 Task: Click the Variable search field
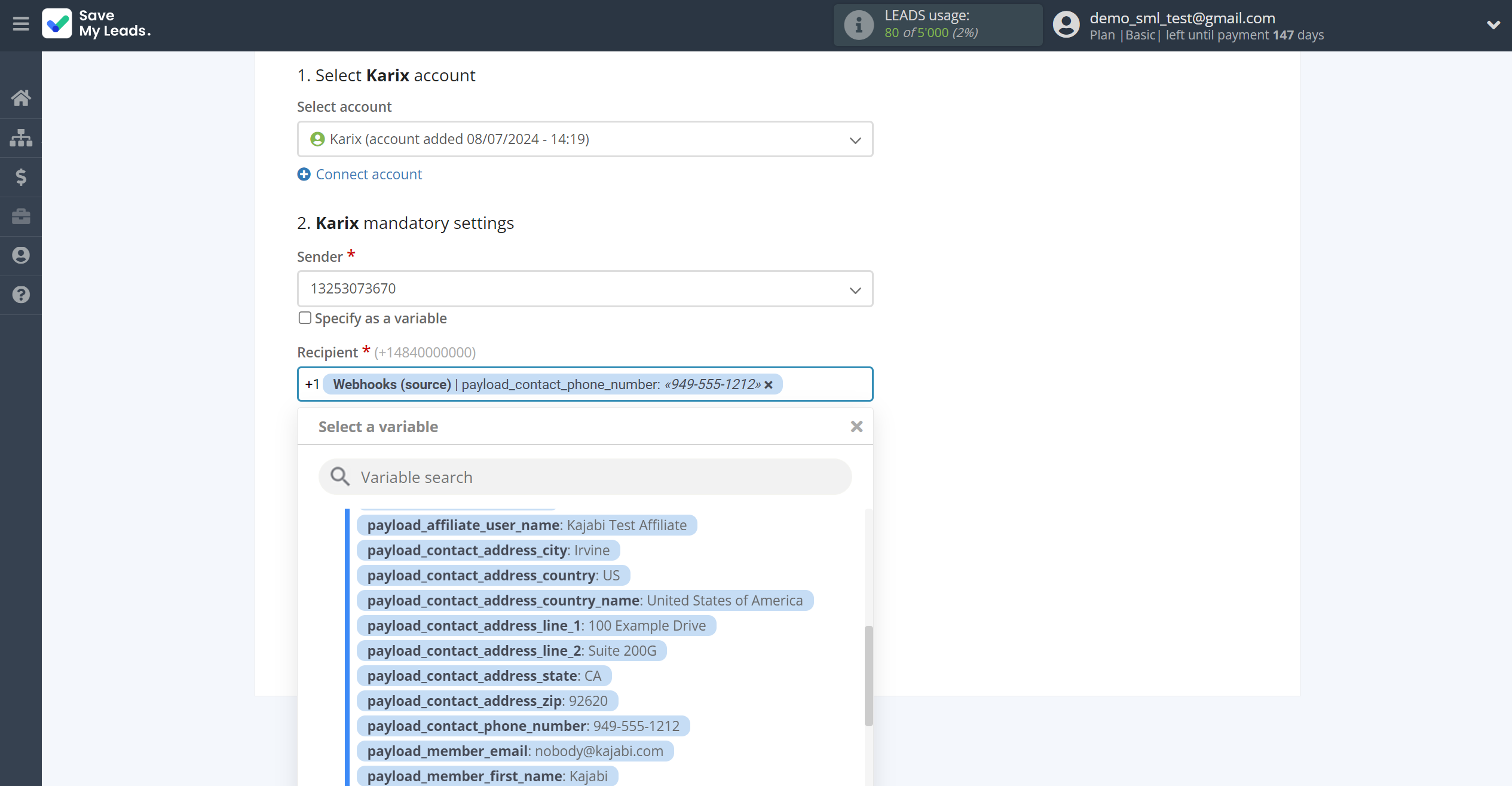[x=585, y=477]
